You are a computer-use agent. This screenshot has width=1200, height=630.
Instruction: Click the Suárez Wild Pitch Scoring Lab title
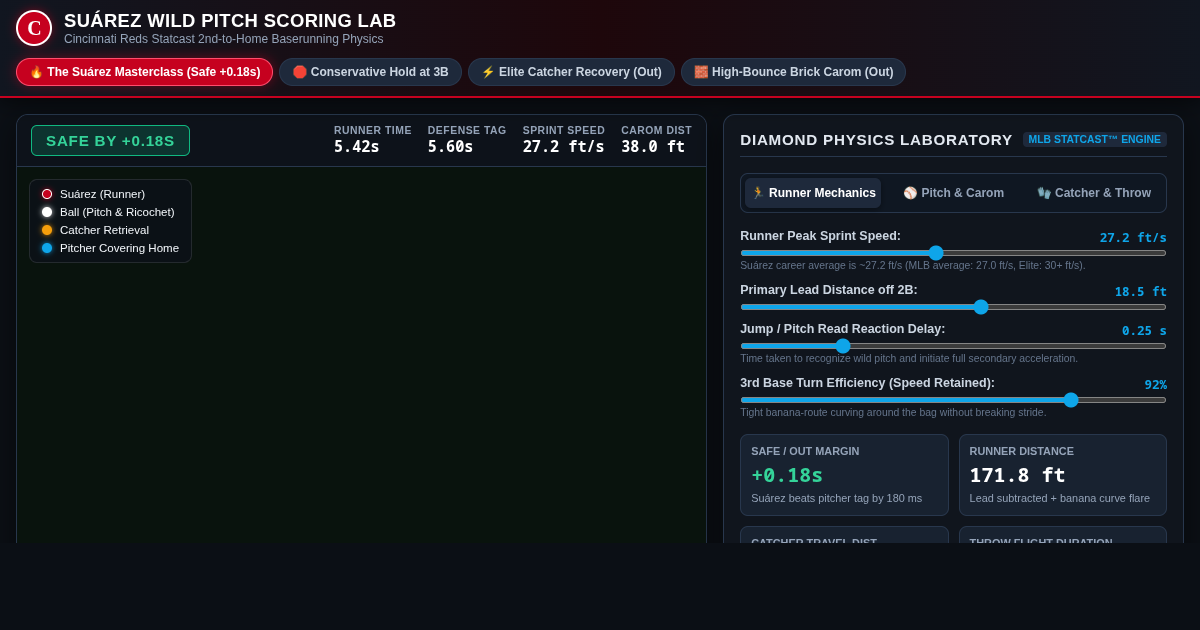click(x=230, y=21)
